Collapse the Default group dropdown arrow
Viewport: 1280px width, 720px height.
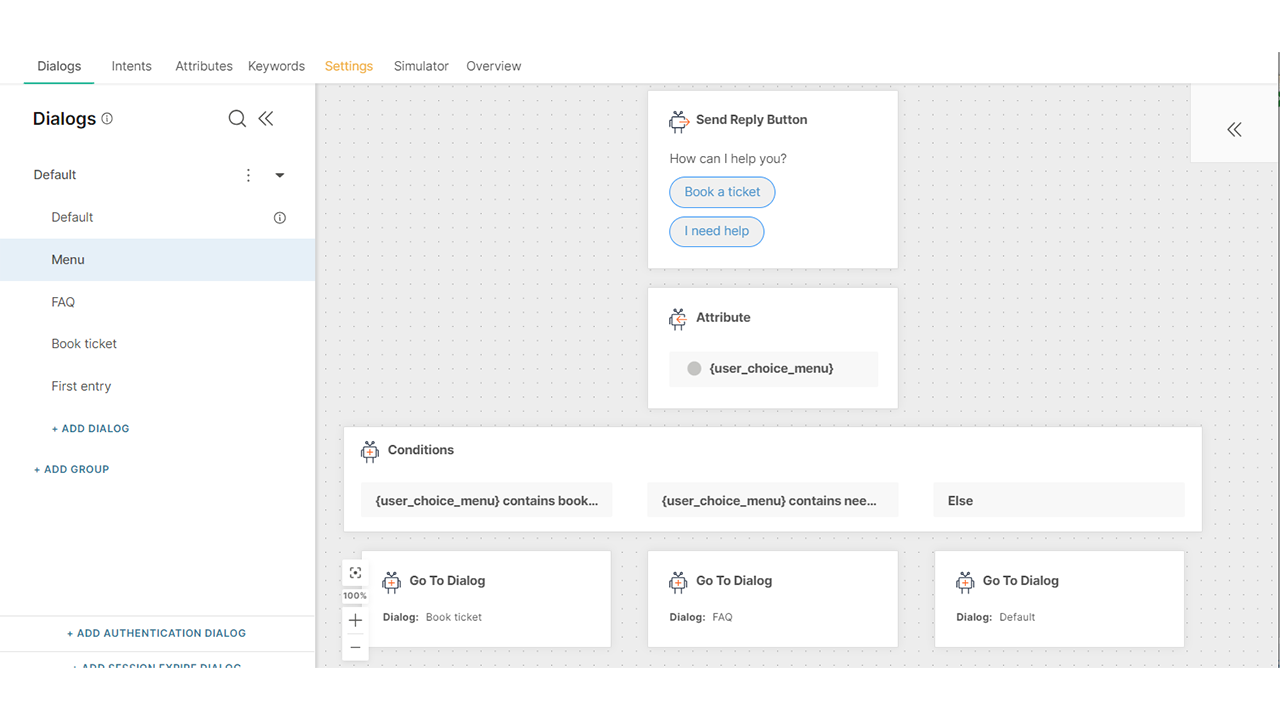click(x=280, y=175)
